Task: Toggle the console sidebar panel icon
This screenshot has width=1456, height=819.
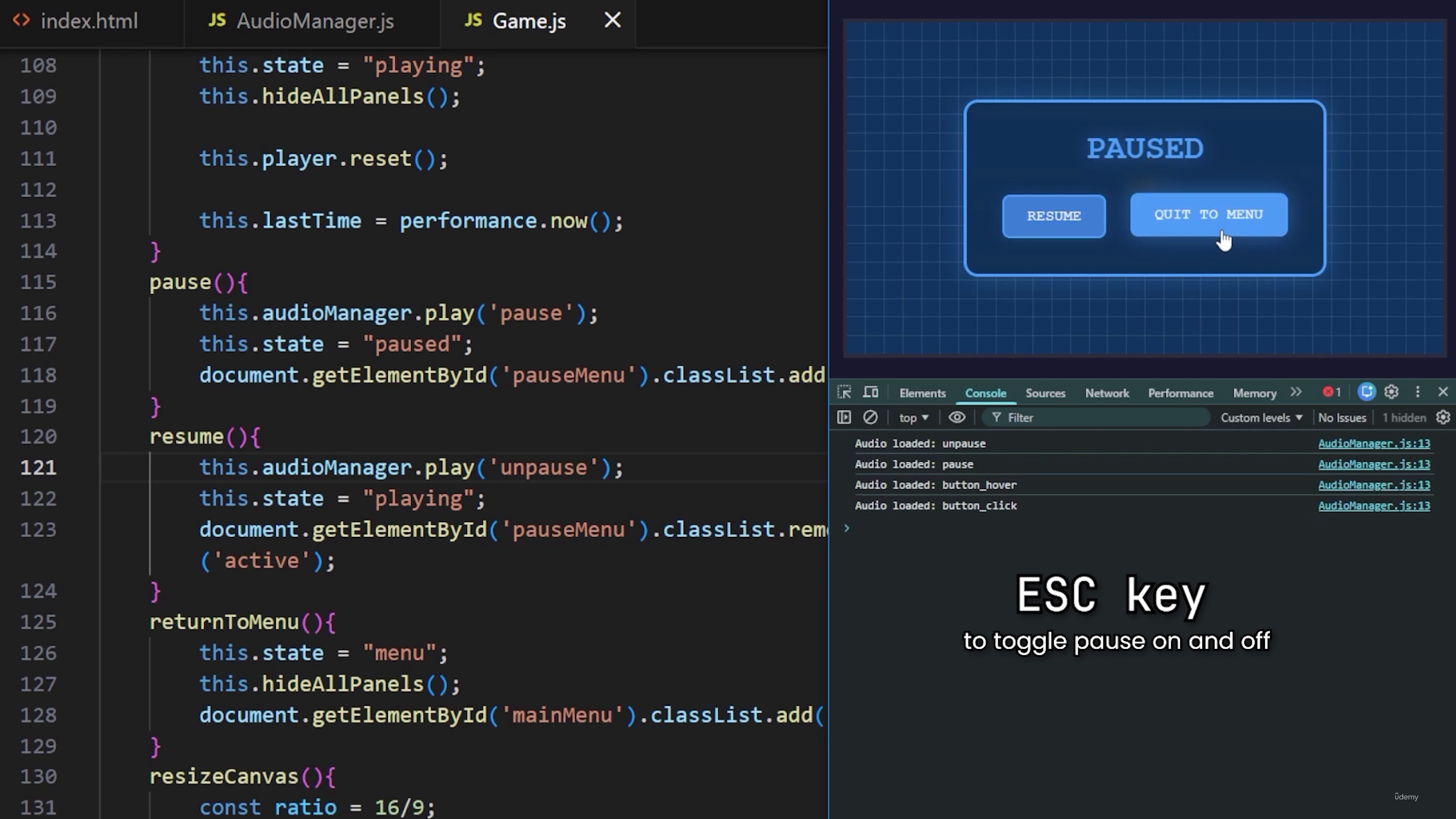Action: [844, 417]
